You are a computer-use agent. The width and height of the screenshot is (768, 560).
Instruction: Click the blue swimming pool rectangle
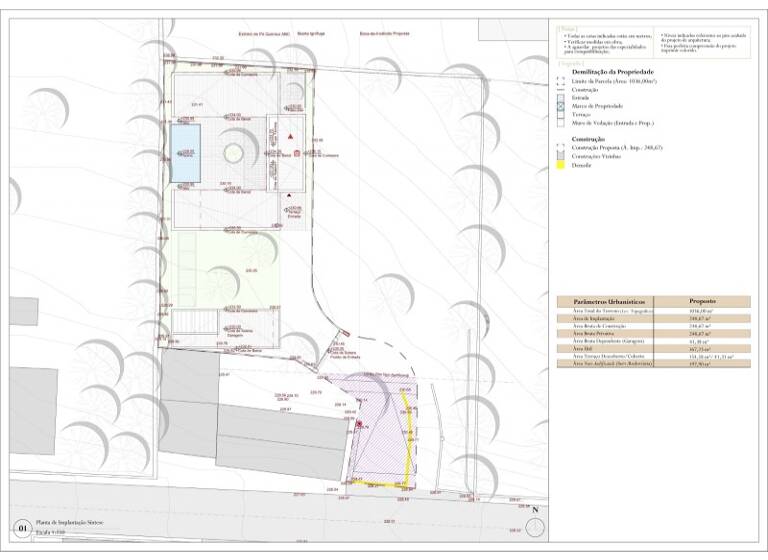click(183, 152)
